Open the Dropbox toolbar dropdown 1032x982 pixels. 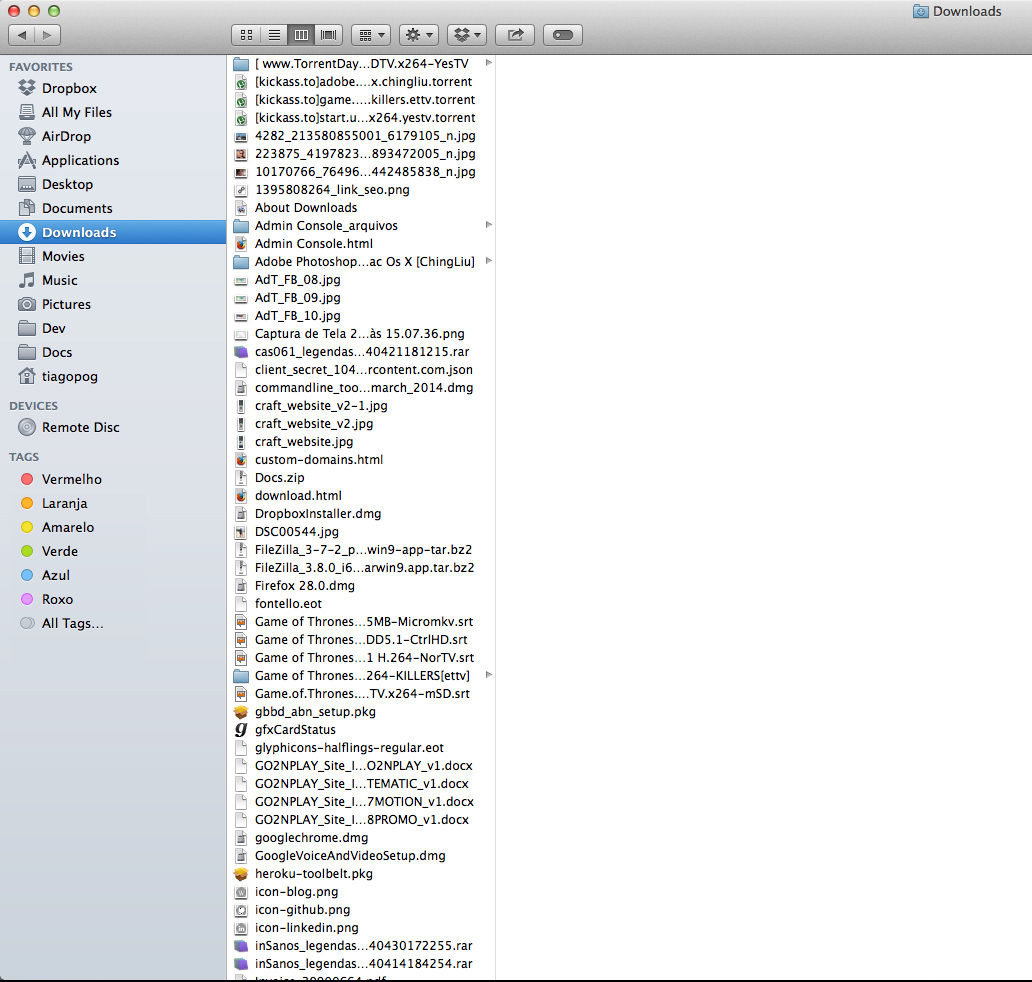point(466,34)
